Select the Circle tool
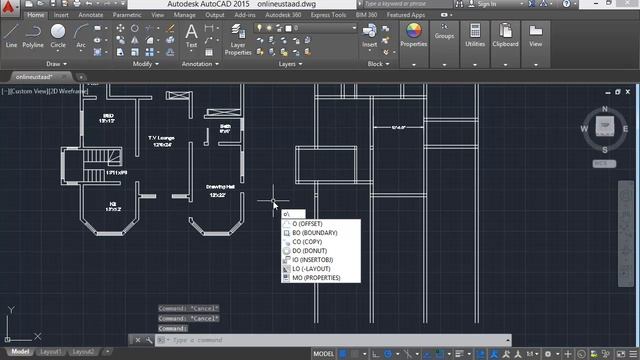 pos(58,36)
